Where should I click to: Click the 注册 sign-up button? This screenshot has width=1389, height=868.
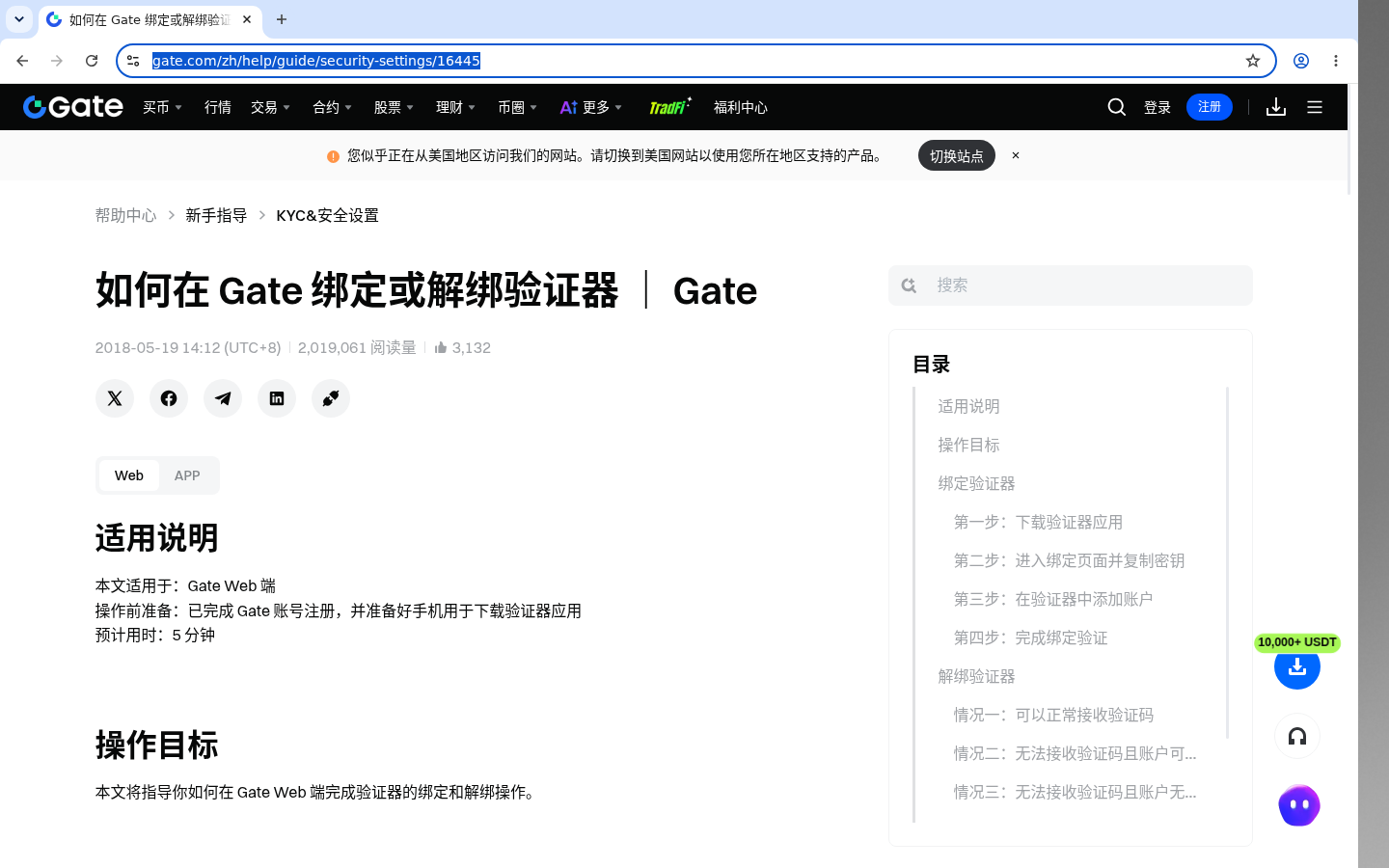pos(1210,107)
